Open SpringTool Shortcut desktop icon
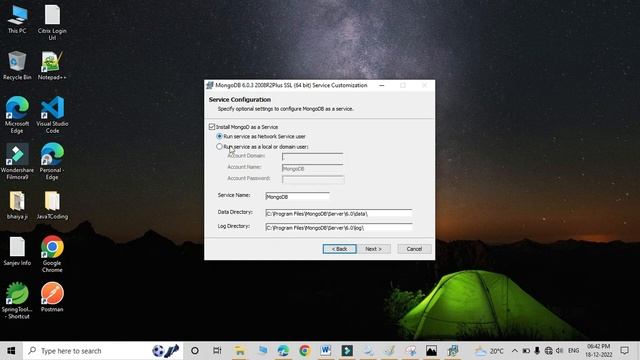640x360 pixels. coord(17,301)
